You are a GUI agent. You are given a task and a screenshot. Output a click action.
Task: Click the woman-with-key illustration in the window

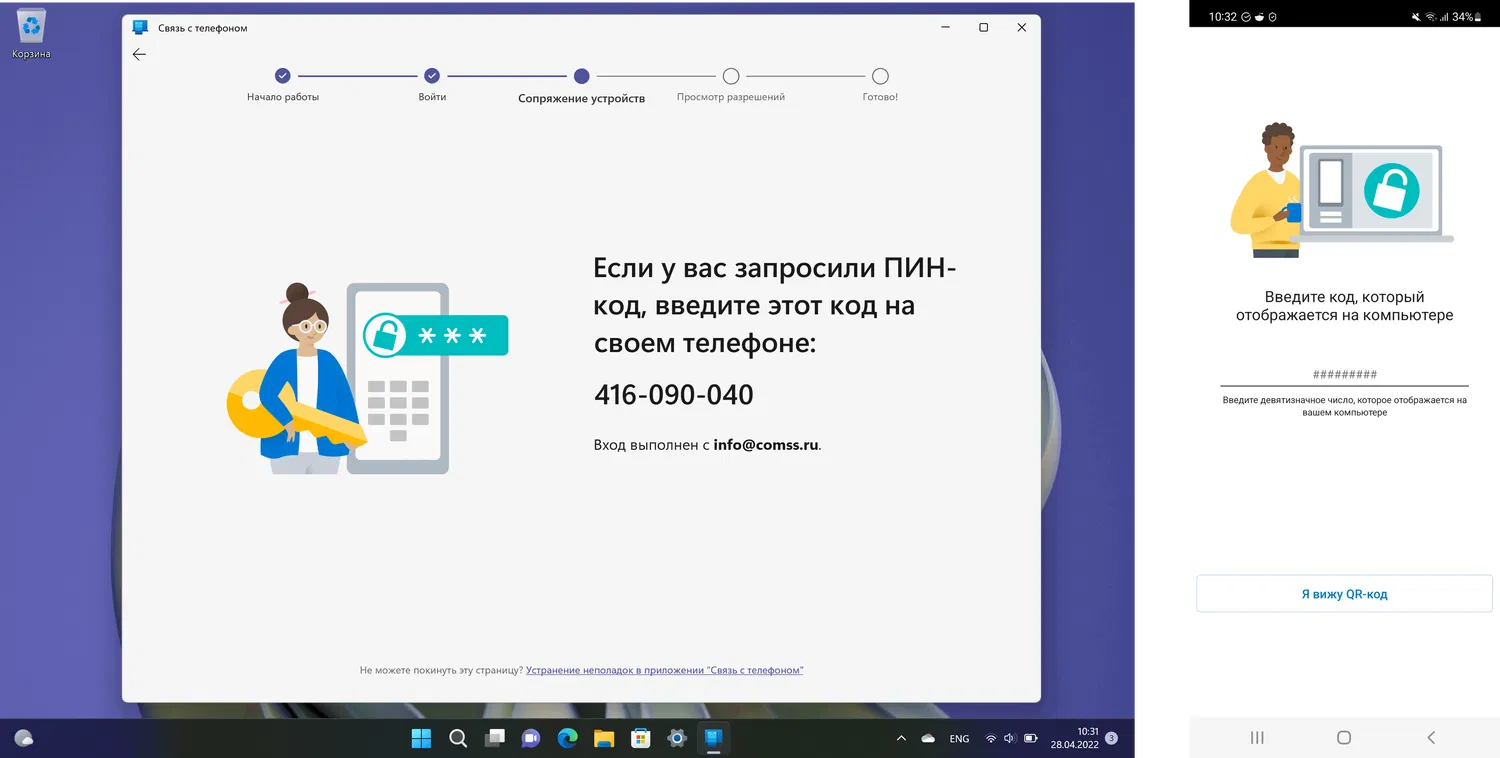point(369,378)
